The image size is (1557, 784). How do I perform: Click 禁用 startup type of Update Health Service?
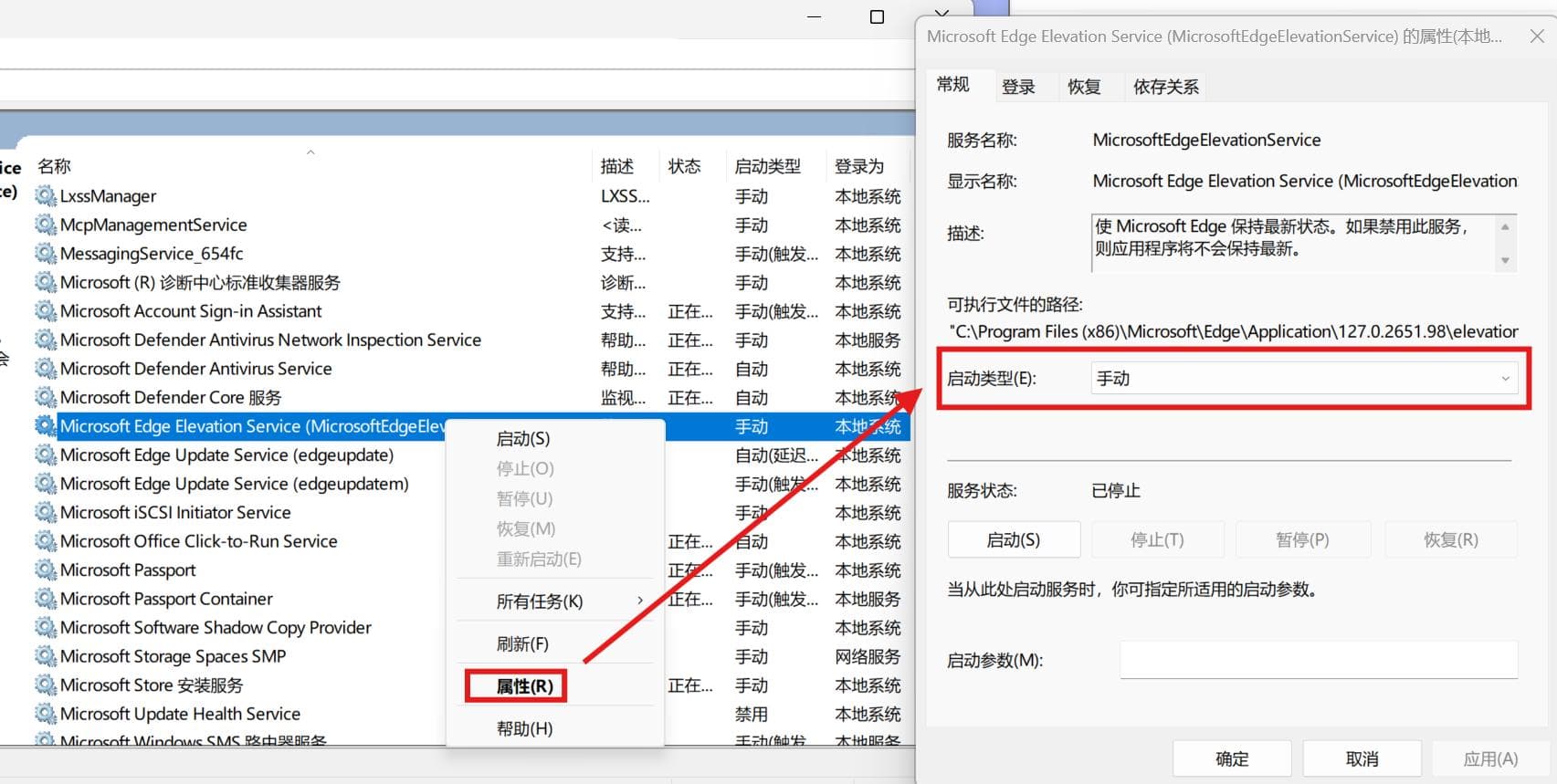[752, 714]
